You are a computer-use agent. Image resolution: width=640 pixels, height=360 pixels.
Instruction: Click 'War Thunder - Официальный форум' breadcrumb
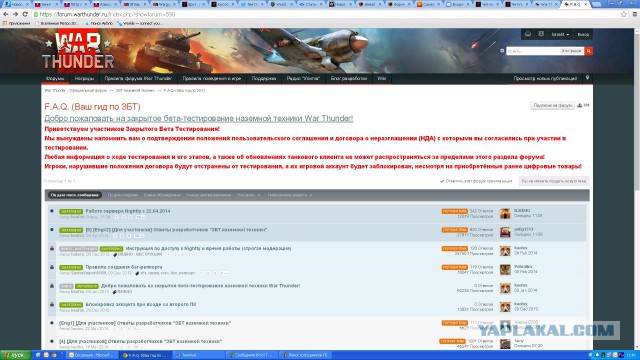click(76, 90)
